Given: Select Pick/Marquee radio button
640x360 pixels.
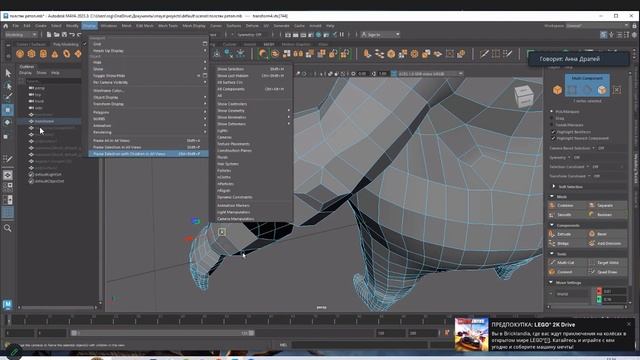Looking at the screenshot, I should pos(551,111).
